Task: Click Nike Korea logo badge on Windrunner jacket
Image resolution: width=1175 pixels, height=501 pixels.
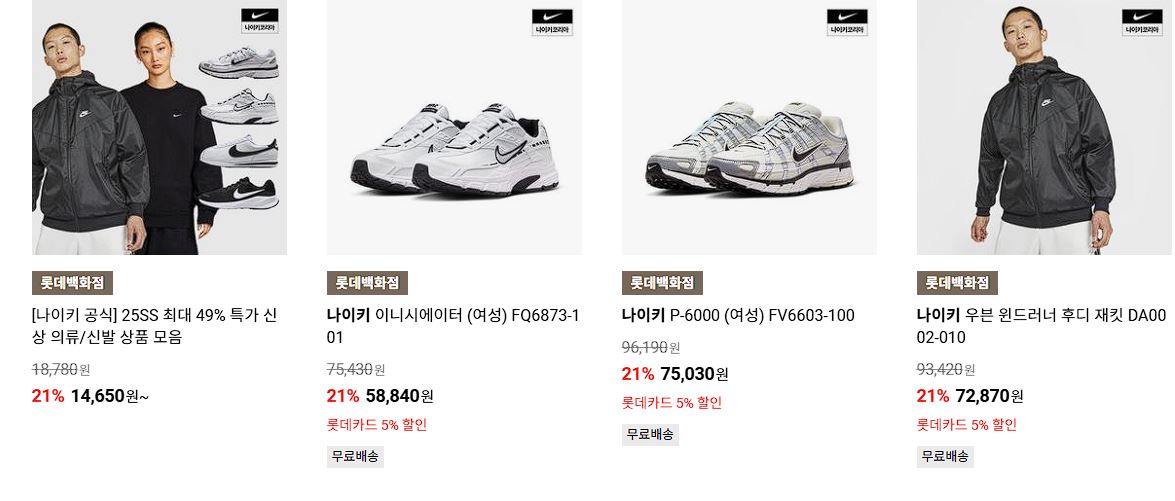Action: click(1142, 22)
